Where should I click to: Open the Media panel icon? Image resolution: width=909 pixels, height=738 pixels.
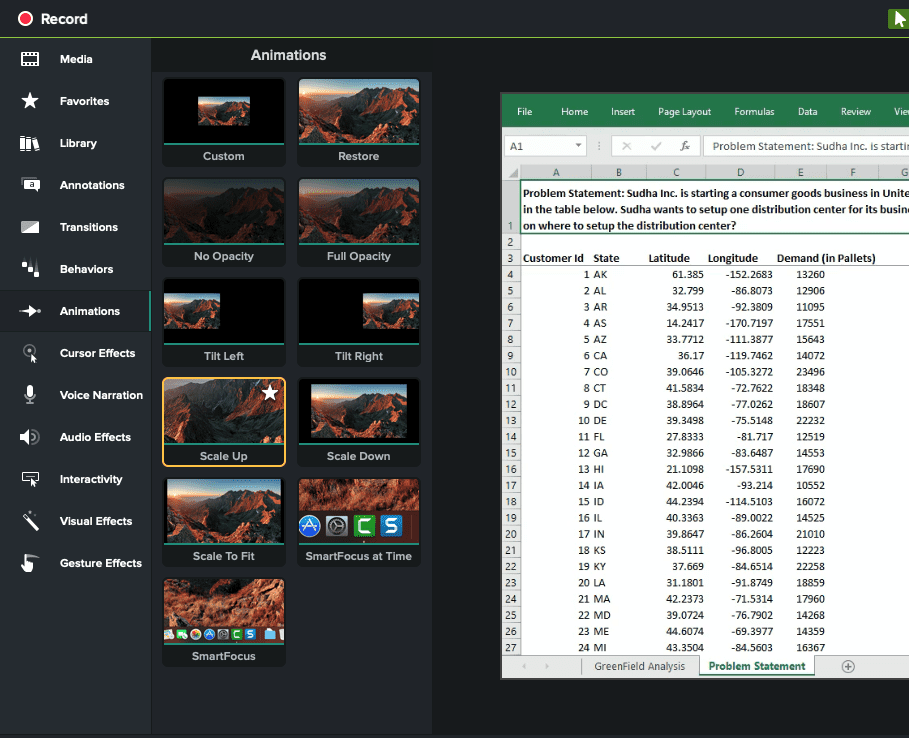30,59
